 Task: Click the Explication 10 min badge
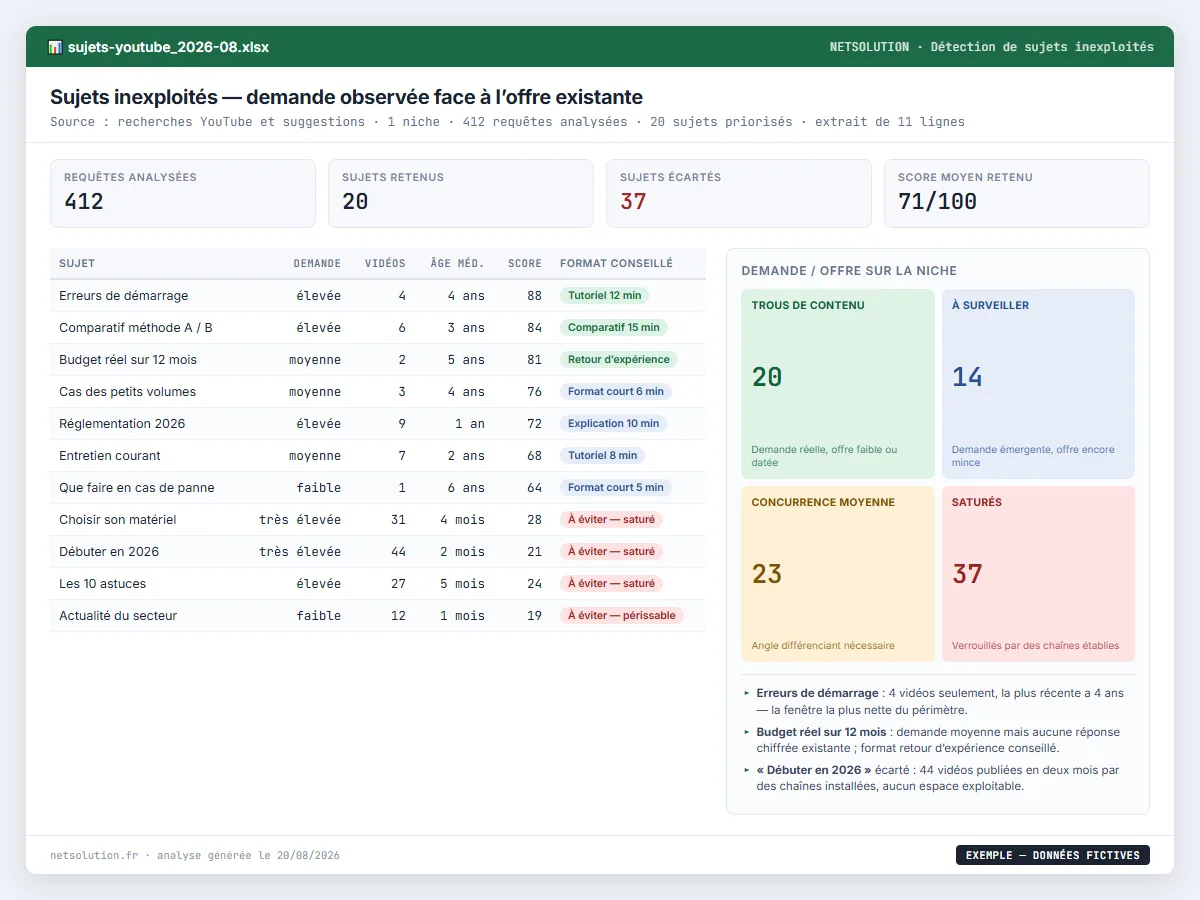pyautogui.click(x=614, y=424)
